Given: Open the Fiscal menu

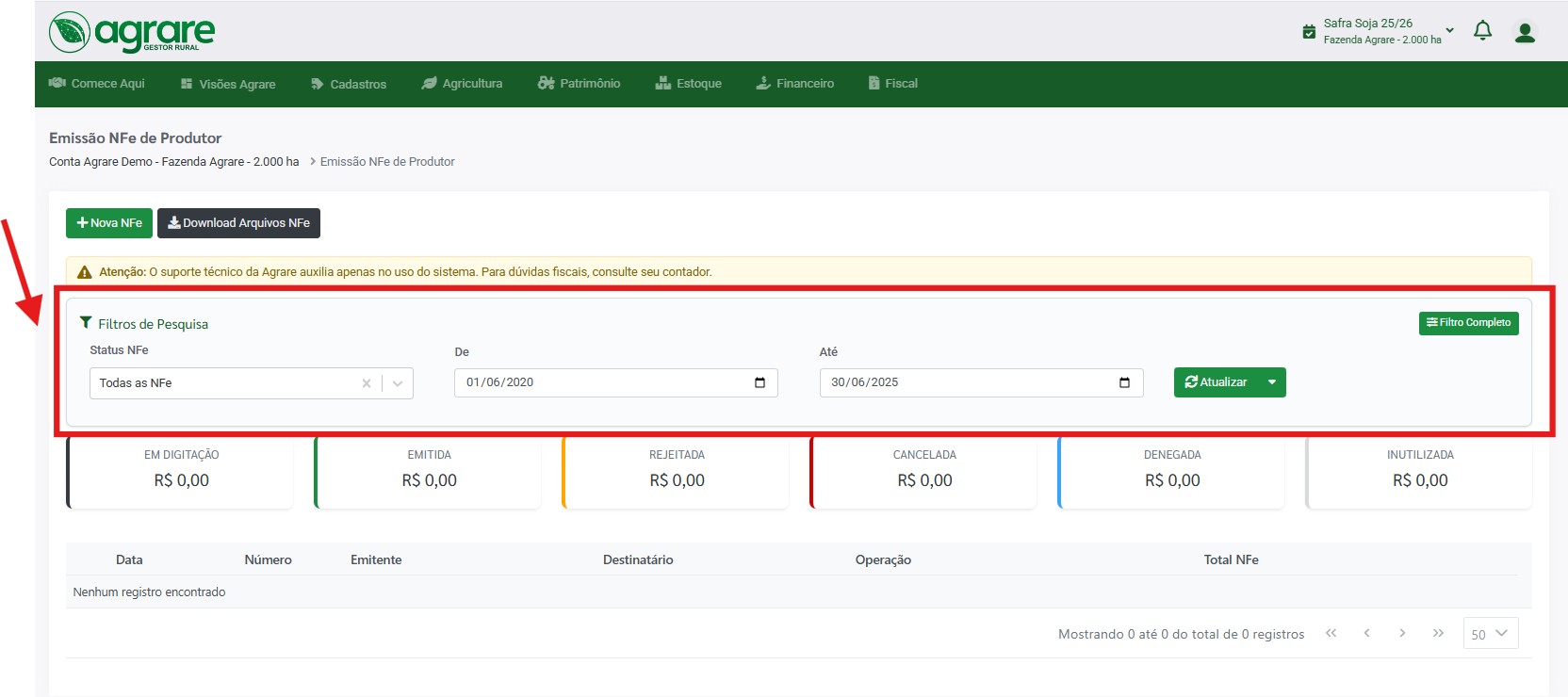Looking at the screenshot, I should tap(892, 84).
